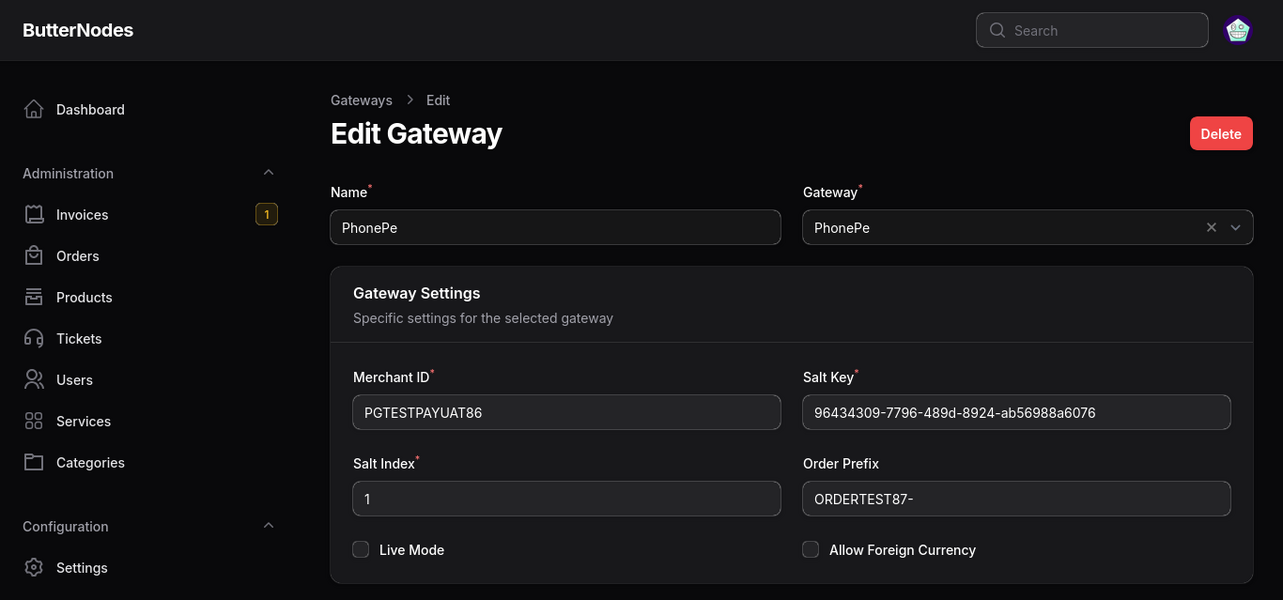Open the Gateway dropdown chevron
Screen dimensions: 1283x600
coord(1235,227)
